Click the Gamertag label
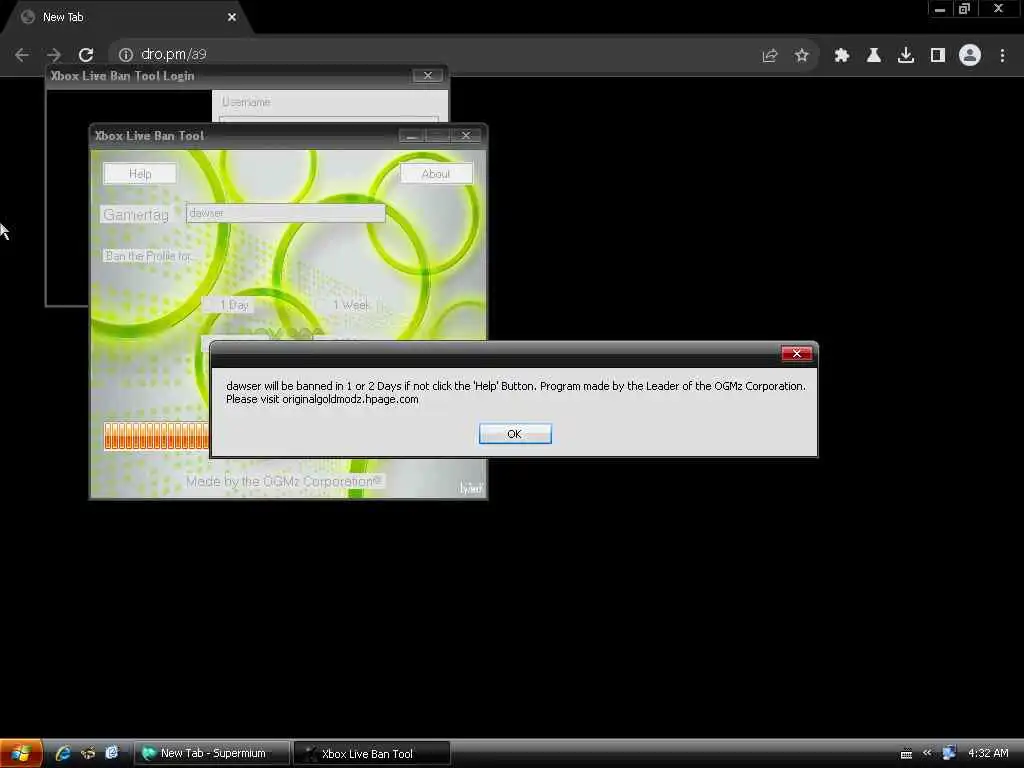 click(x=136, y=215)
